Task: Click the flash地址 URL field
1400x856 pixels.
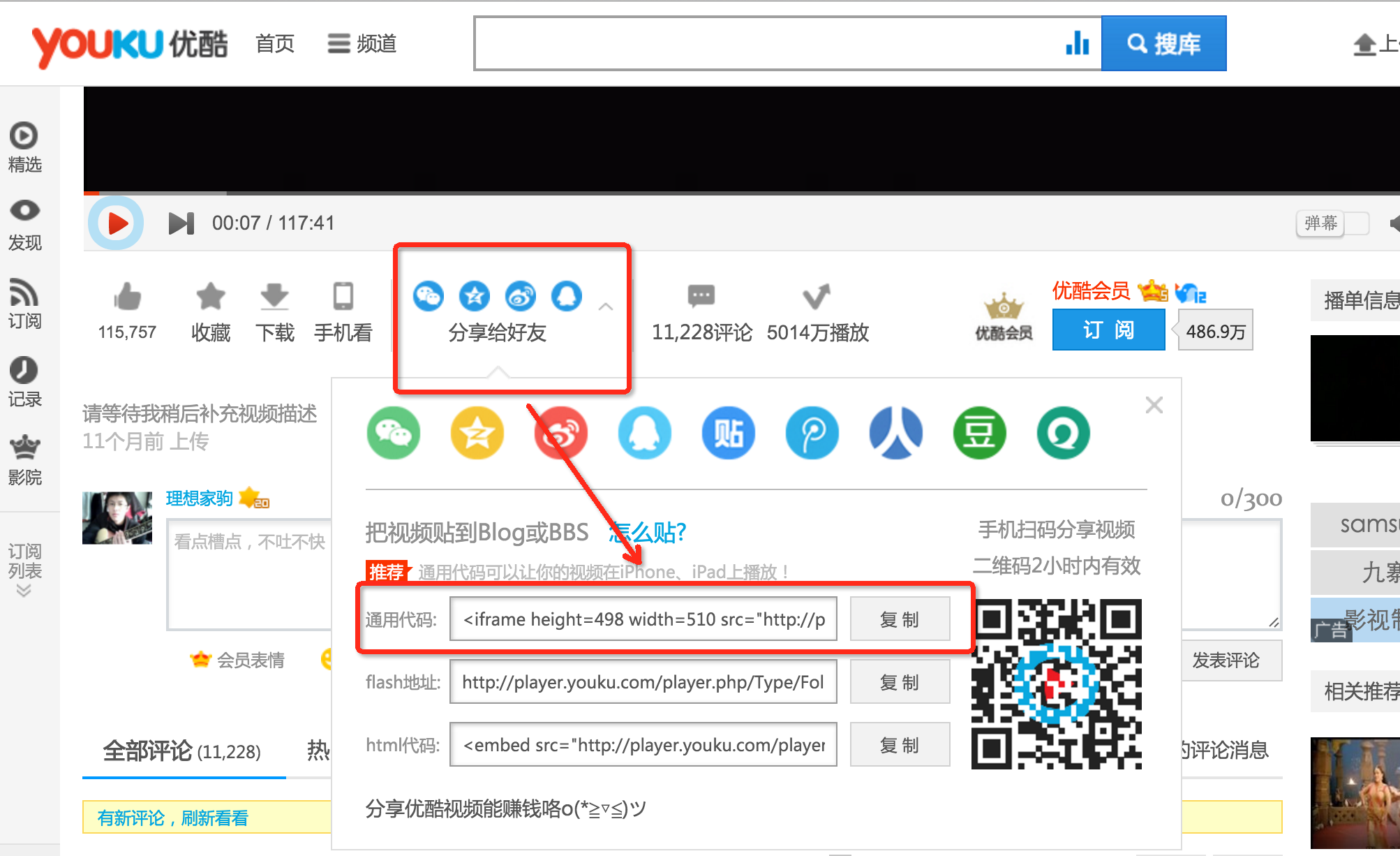Action: tap(643, 681)
